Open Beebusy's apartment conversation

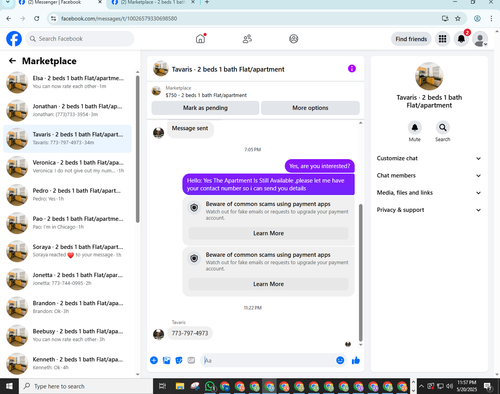point(67,335)
